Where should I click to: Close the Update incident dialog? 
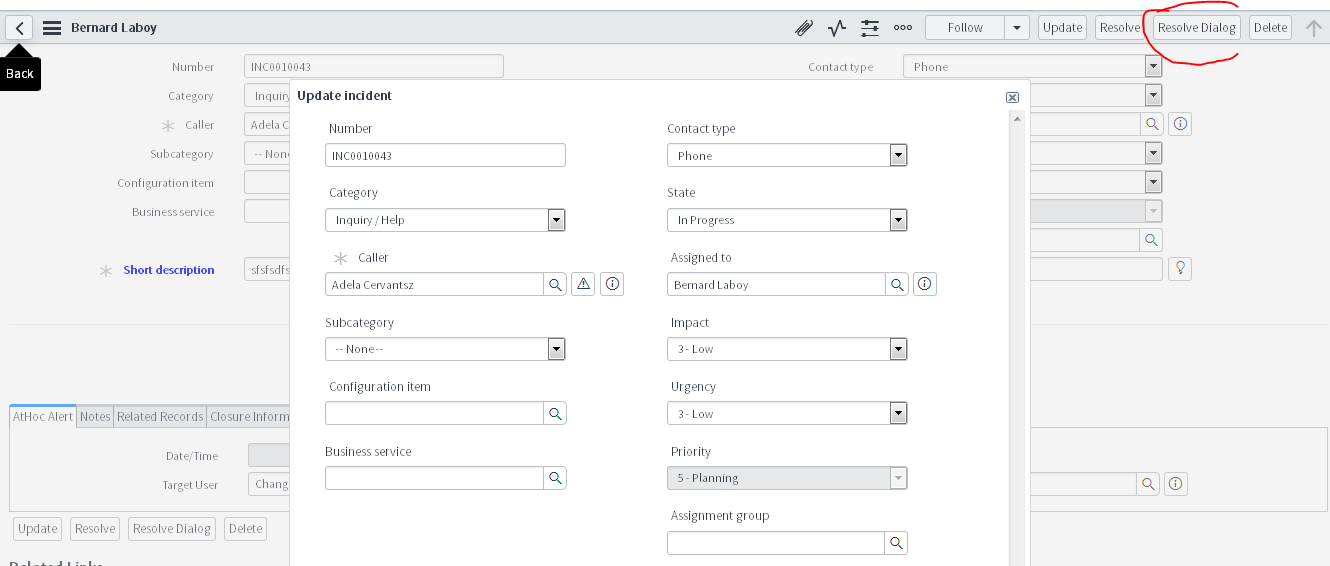(x=1012, y=97)
